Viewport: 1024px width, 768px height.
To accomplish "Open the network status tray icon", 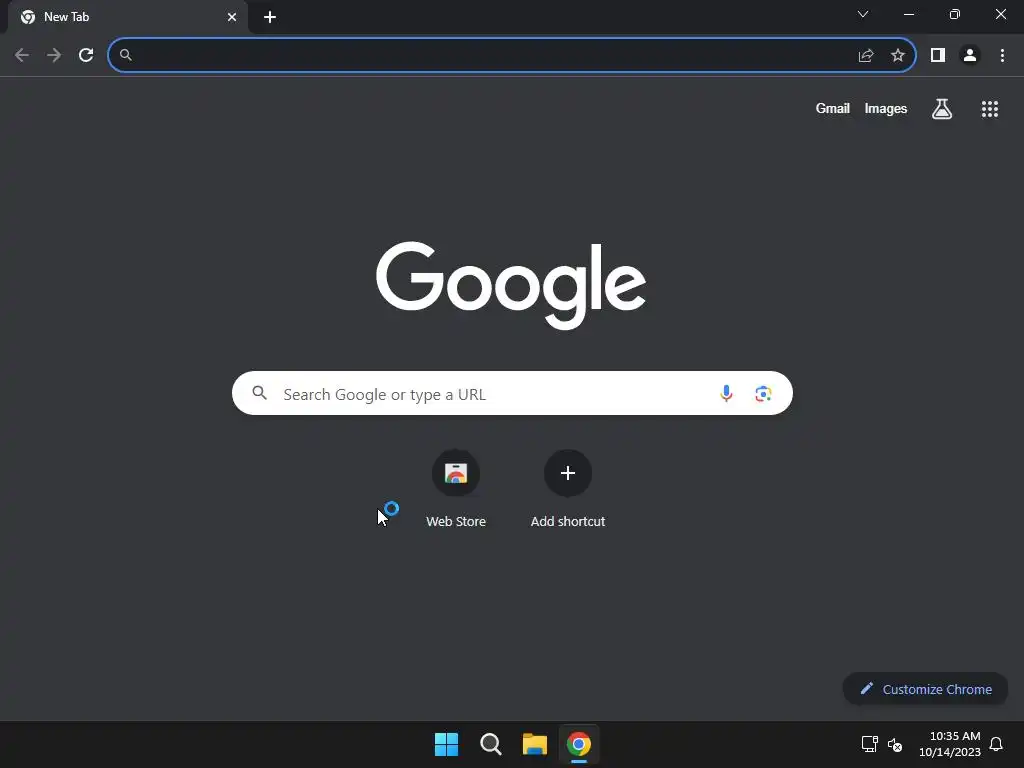I will tap(869, 744).
